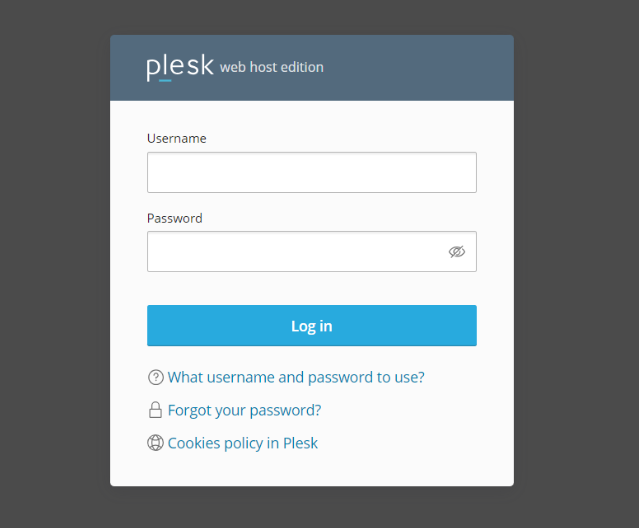Click the Password field label
The height and width of the screenshot is (528, 639).
click(174, 218)
